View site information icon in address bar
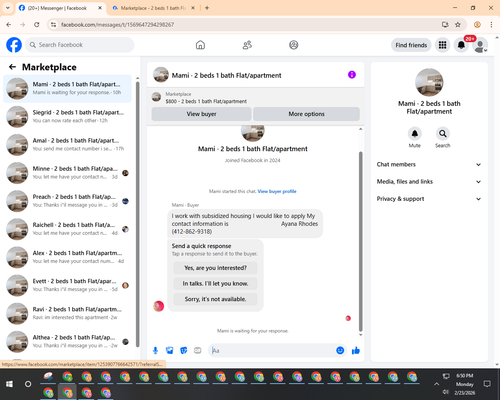Screen dimensions: 500x400 53,25
